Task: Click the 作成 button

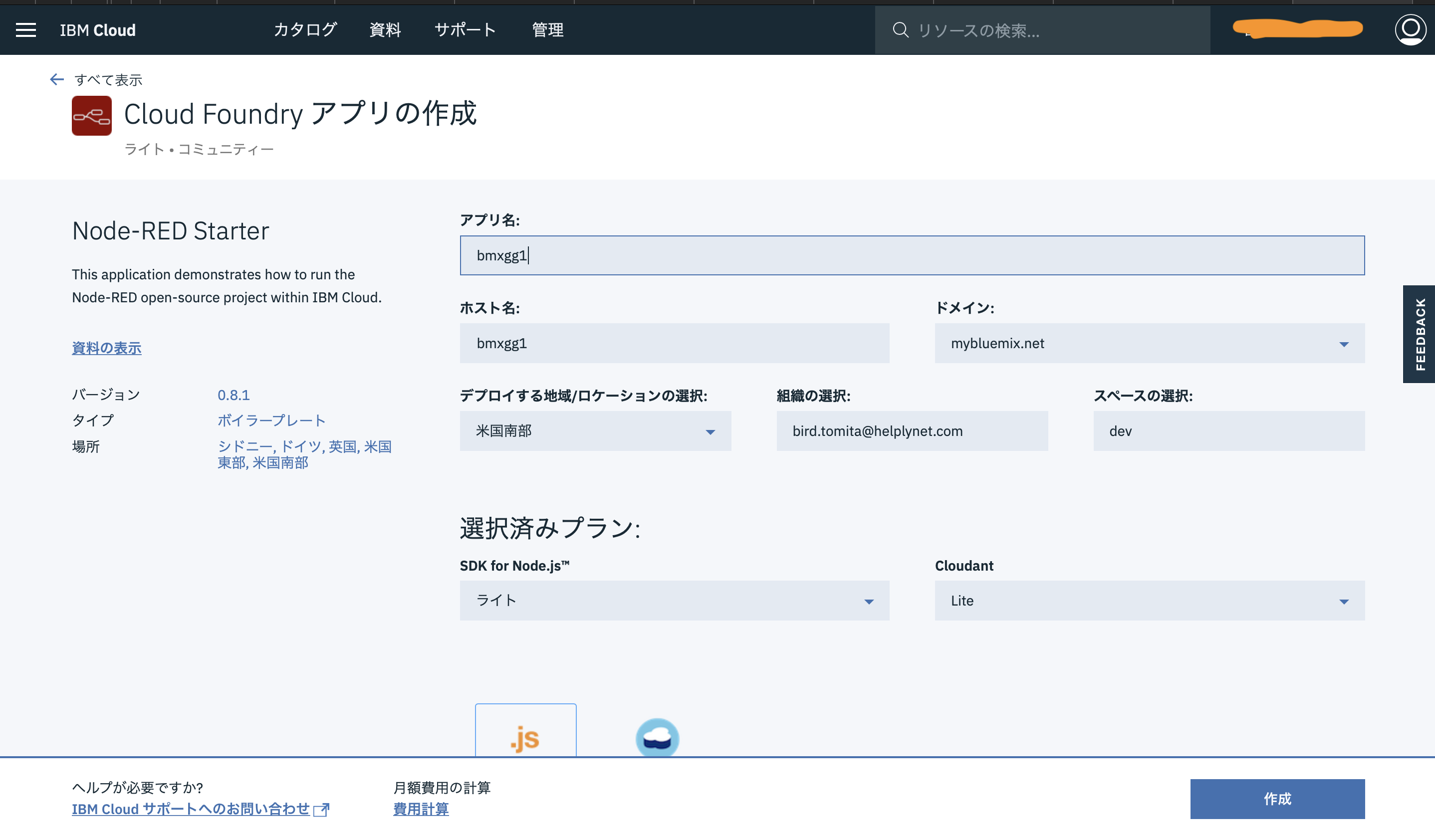Action: (x=1277, y=799)
